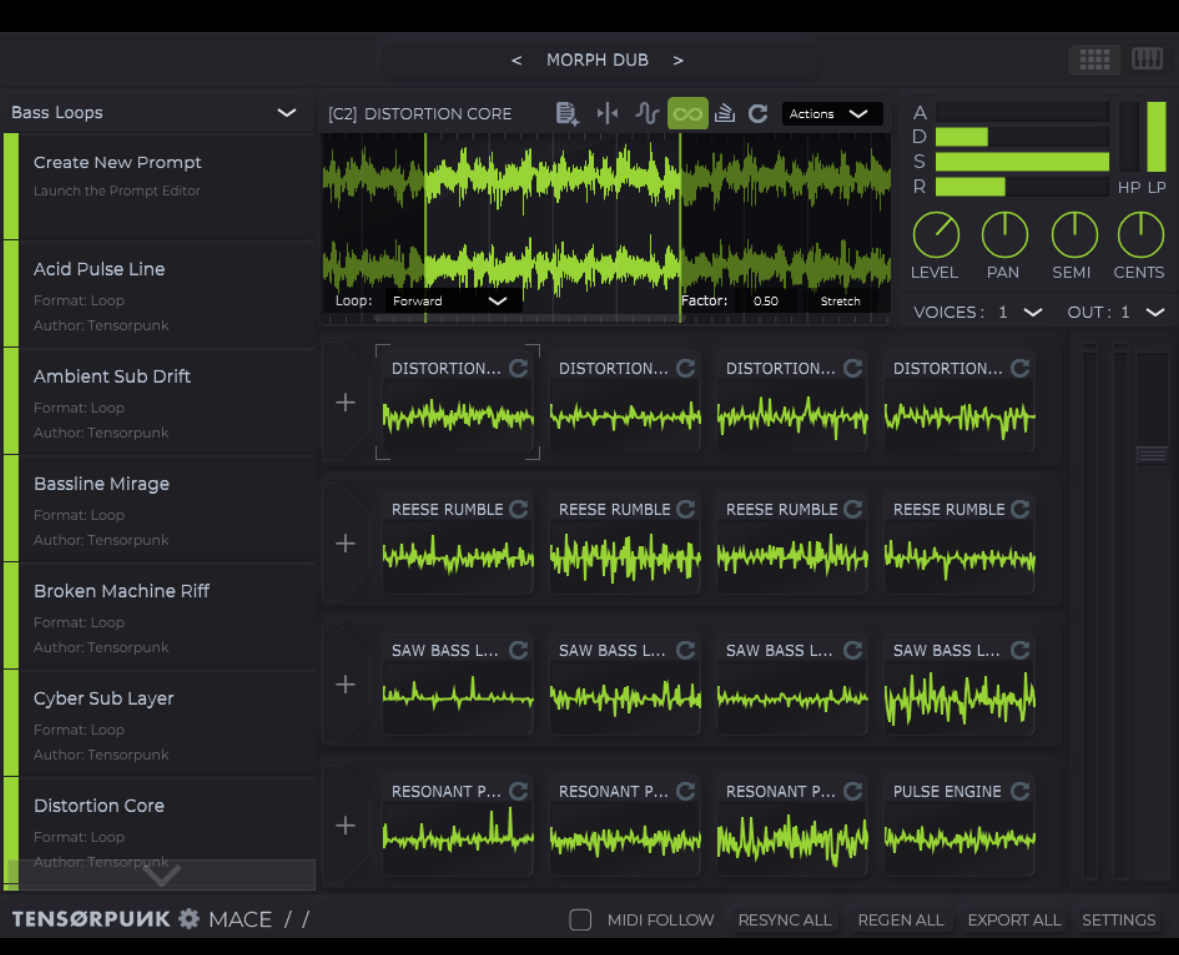
Task: Select the Cyber Sub Layer prompt
Action: (159, 724)
